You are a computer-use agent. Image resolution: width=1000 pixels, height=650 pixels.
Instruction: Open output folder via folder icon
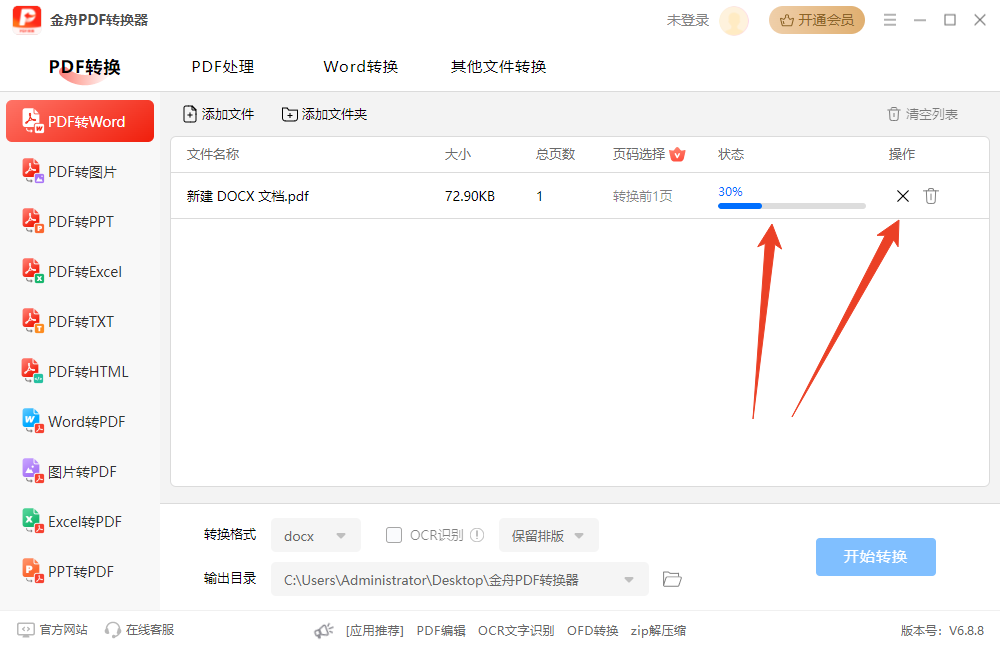[x=672, y=579]
